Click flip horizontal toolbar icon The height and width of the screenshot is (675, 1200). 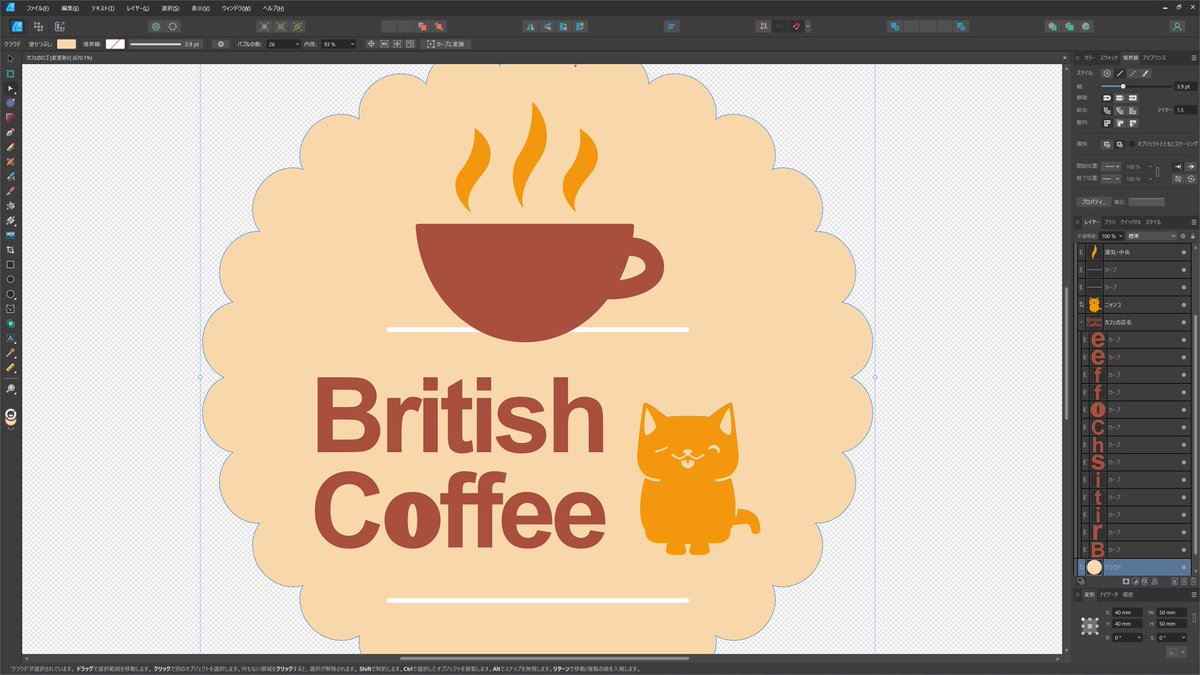click(529, 25)
